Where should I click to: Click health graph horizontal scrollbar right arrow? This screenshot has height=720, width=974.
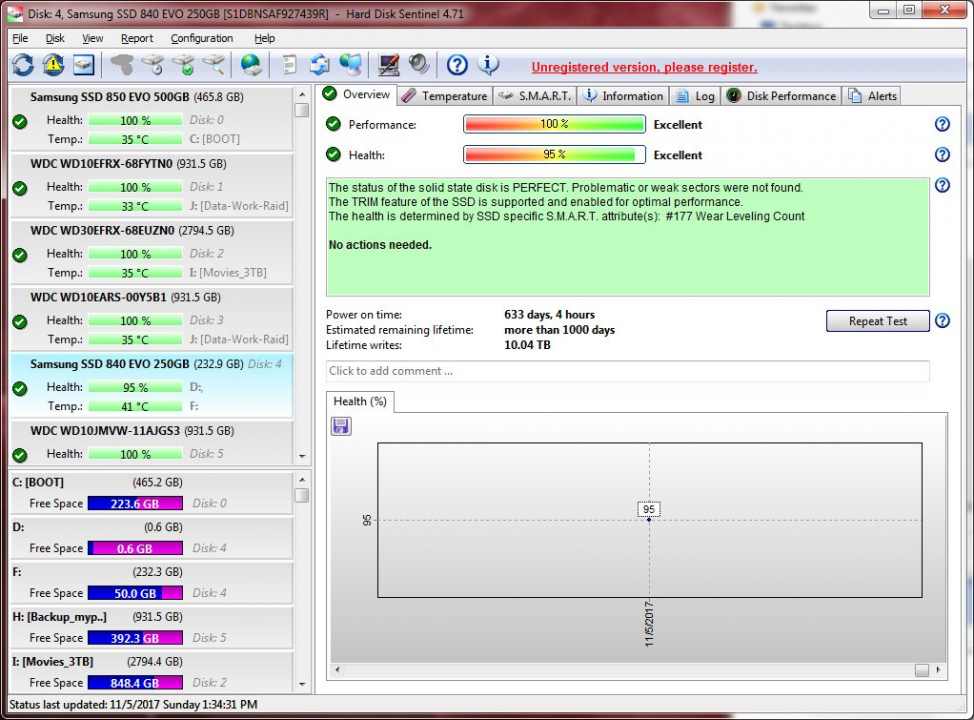pyautogui.click(x=938, y=670)
